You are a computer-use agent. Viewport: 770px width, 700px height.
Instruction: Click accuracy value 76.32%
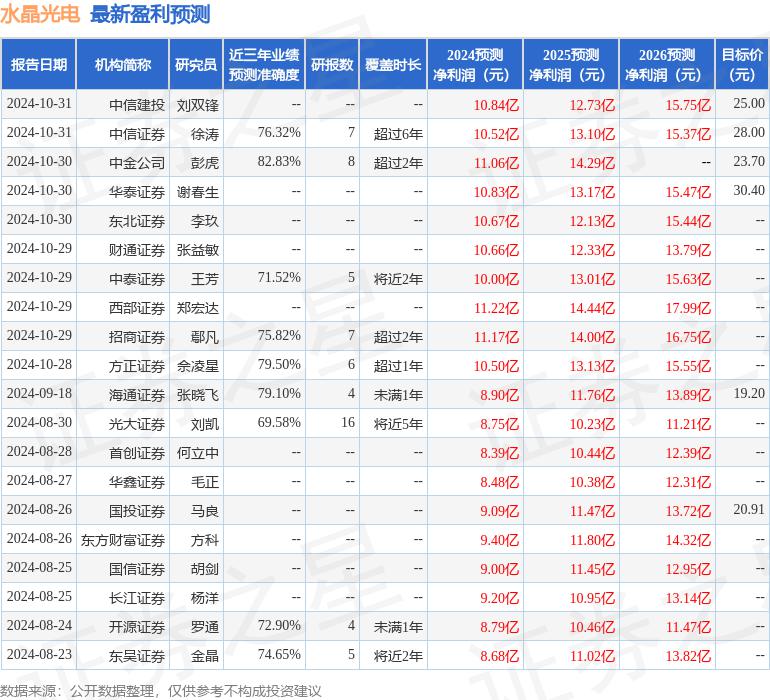(279, 133)
